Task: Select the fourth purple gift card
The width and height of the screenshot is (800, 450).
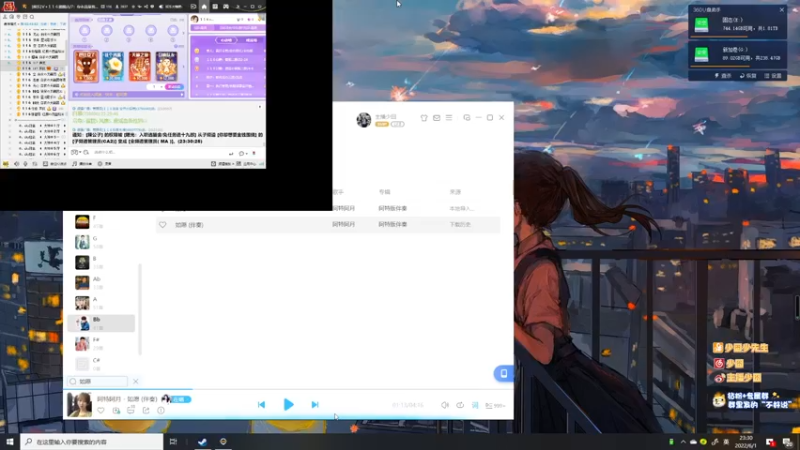Action: (166, 66)
